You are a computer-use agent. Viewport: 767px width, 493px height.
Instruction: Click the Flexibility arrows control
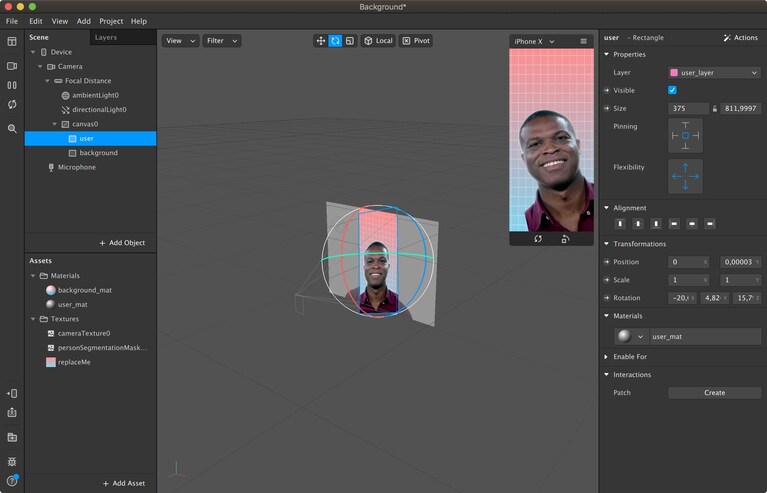point(685,176)
